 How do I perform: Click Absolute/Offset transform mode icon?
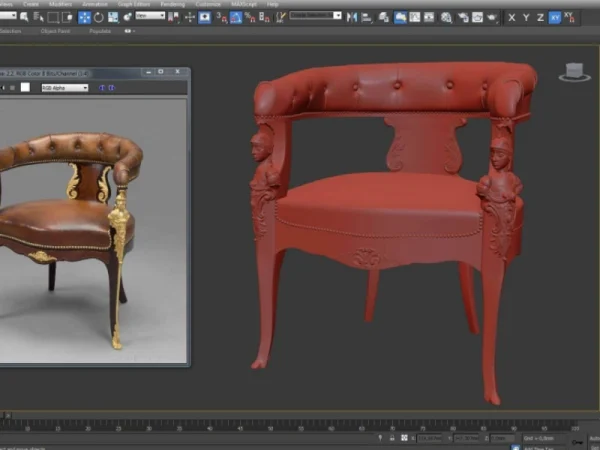tap(404, 438)
